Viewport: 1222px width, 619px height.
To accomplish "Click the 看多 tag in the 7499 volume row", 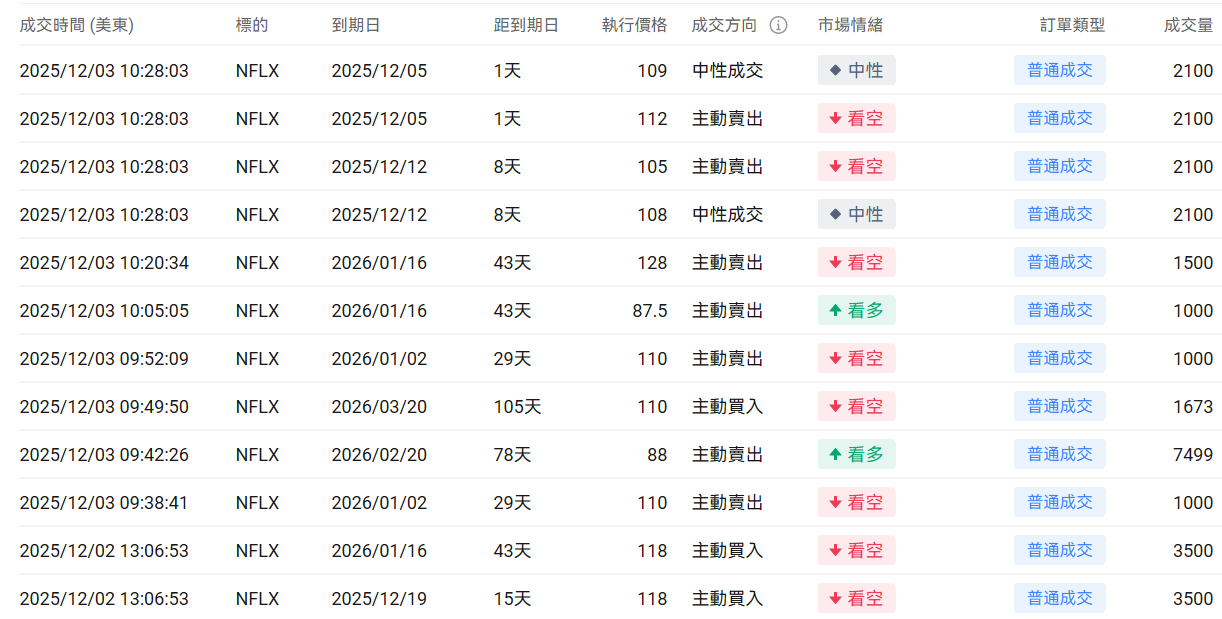I will (856, 454).
